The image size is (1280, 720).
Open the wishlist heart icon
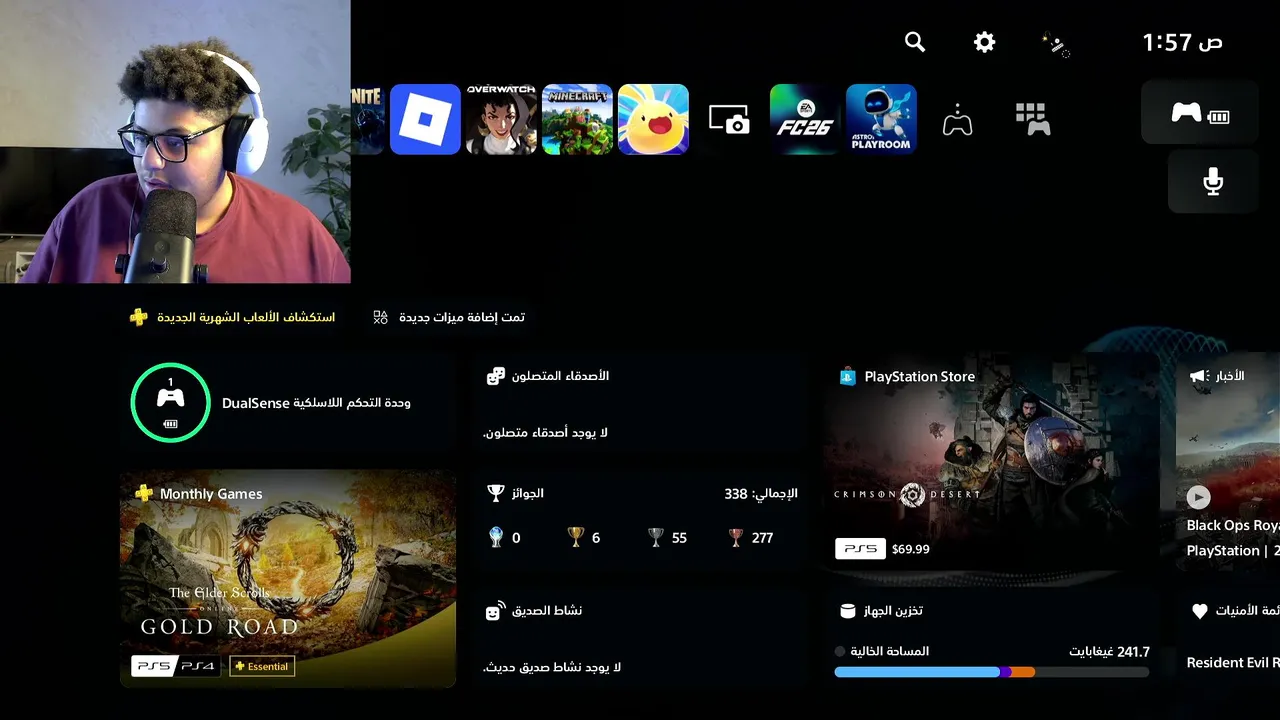pyautogui.click(x=1200, y=611)
